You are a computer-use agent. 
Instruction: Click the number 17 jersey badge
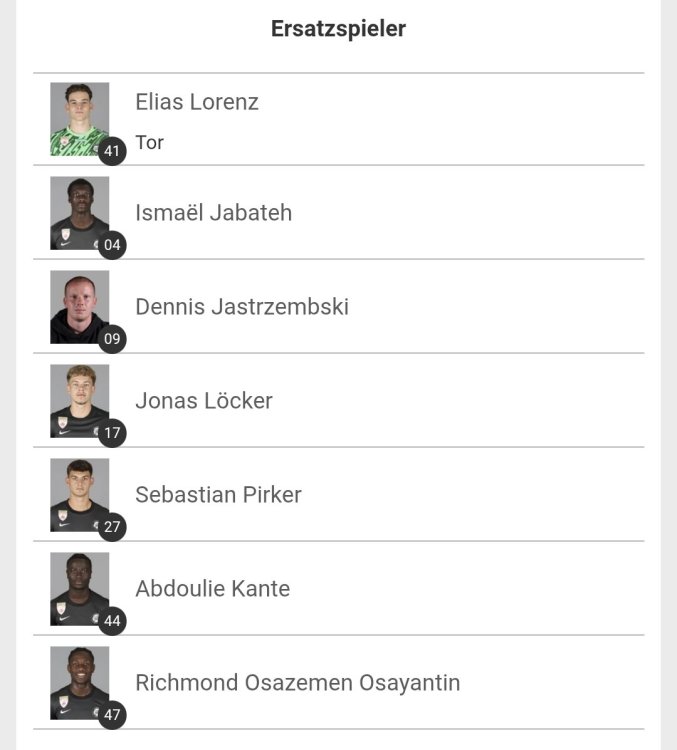[112, 433]
